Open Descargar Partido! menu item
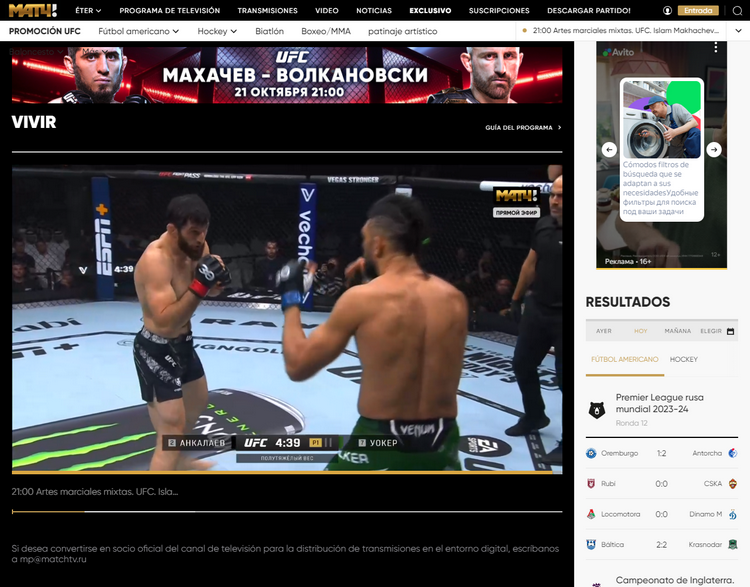 click(x=589, y=11)
